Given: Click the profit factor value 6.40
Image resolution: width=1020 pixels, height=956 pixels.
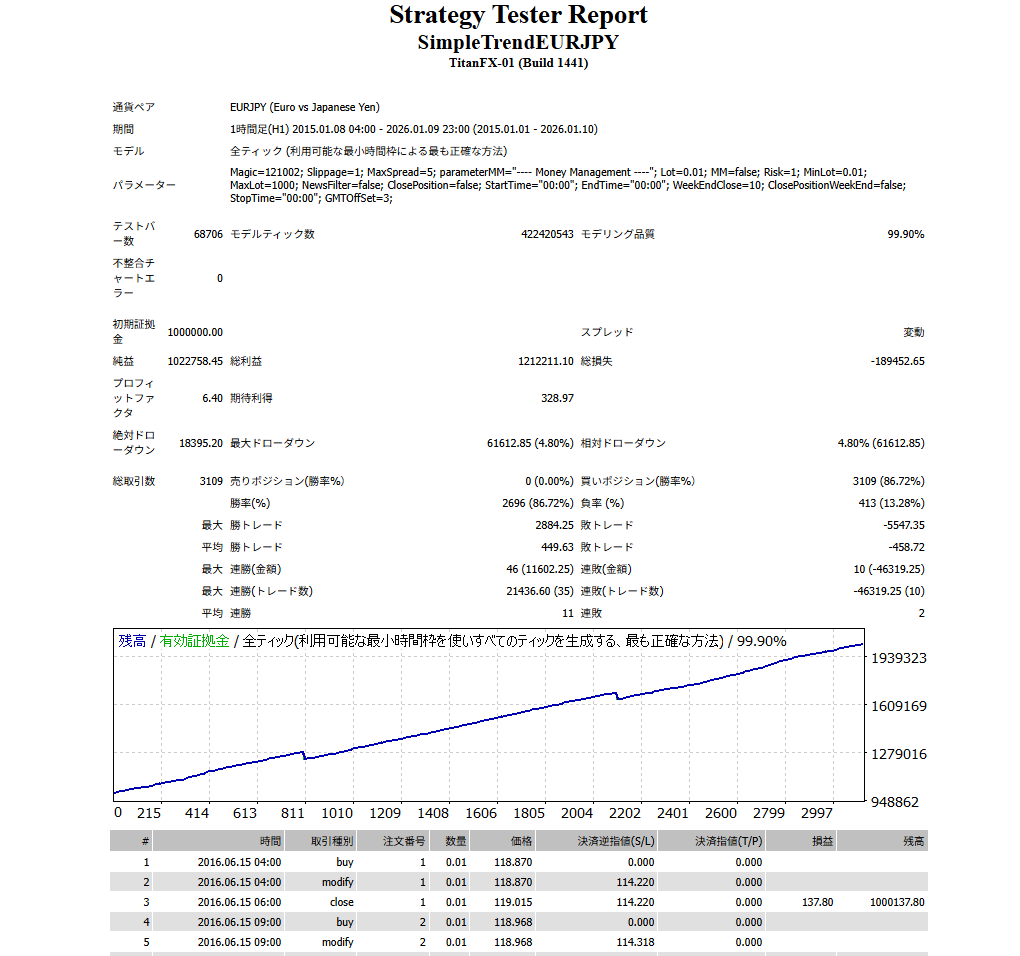Looking at the screenshot, I should coord(211,398).
